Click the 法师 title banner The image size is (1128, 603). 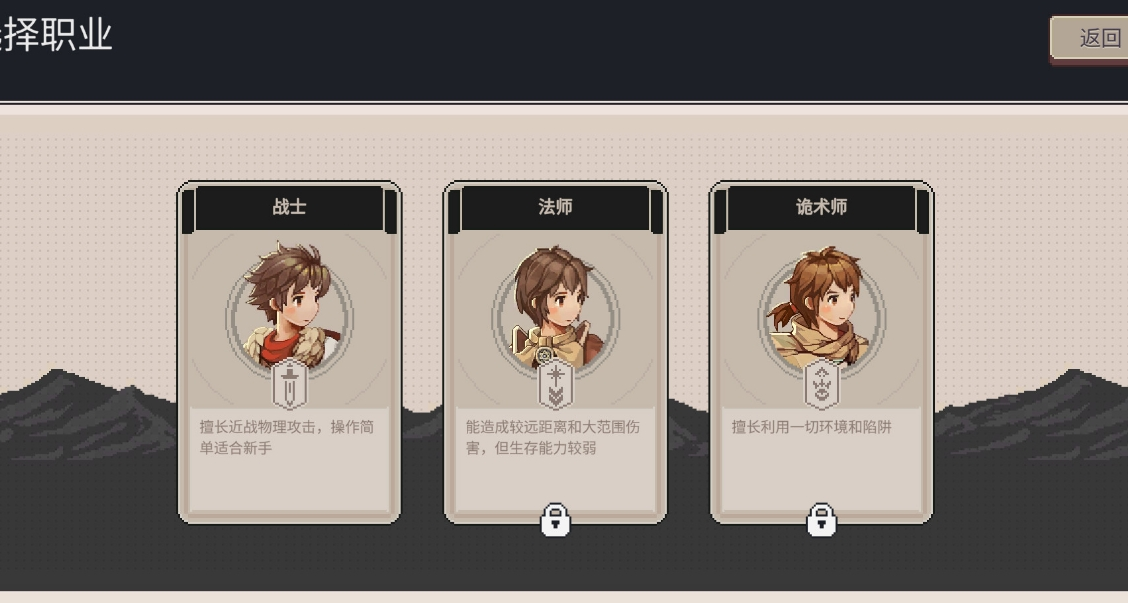coord(555,207)
